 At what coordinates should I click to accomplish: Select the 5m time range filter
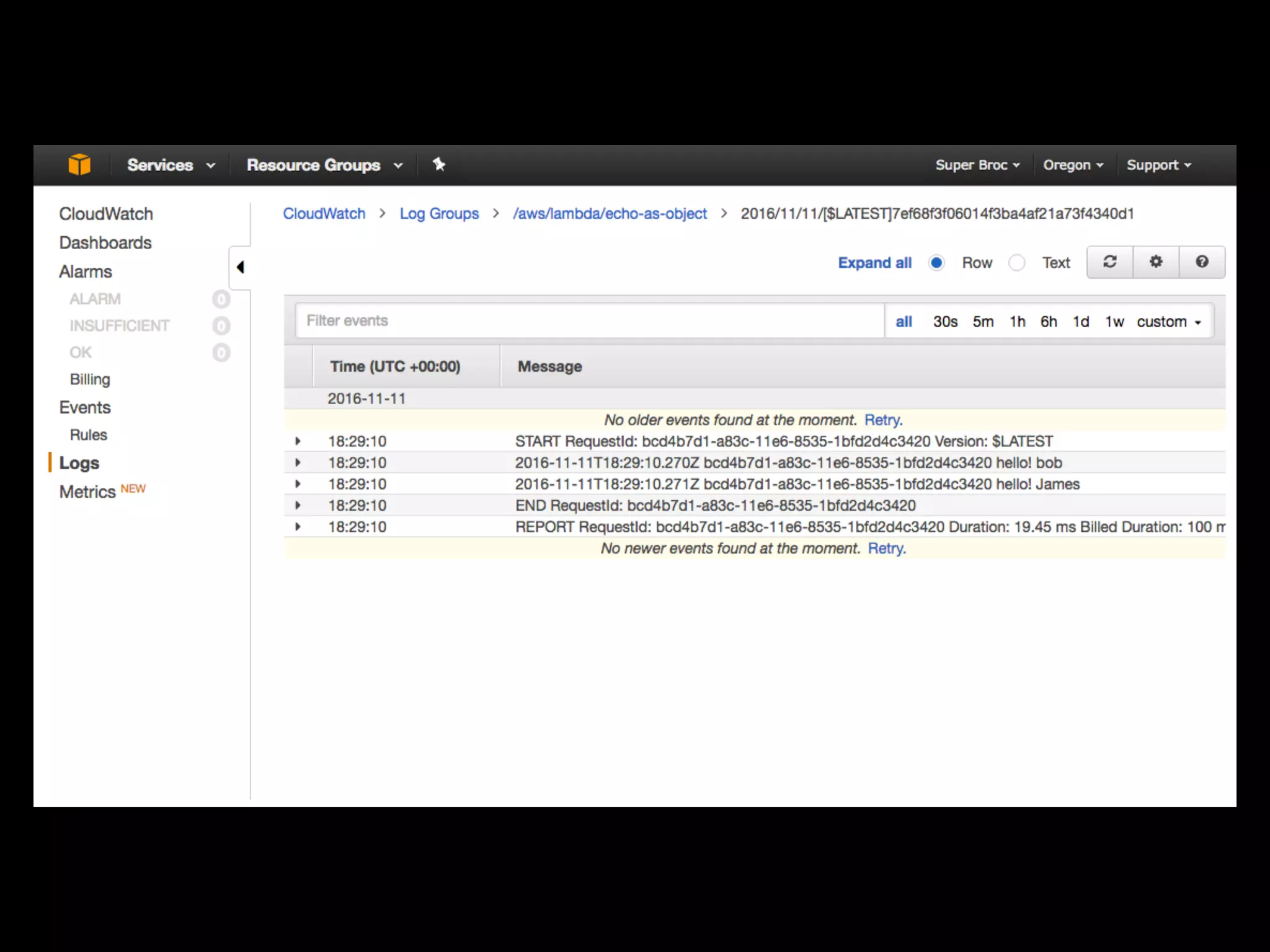pos(984,322)
